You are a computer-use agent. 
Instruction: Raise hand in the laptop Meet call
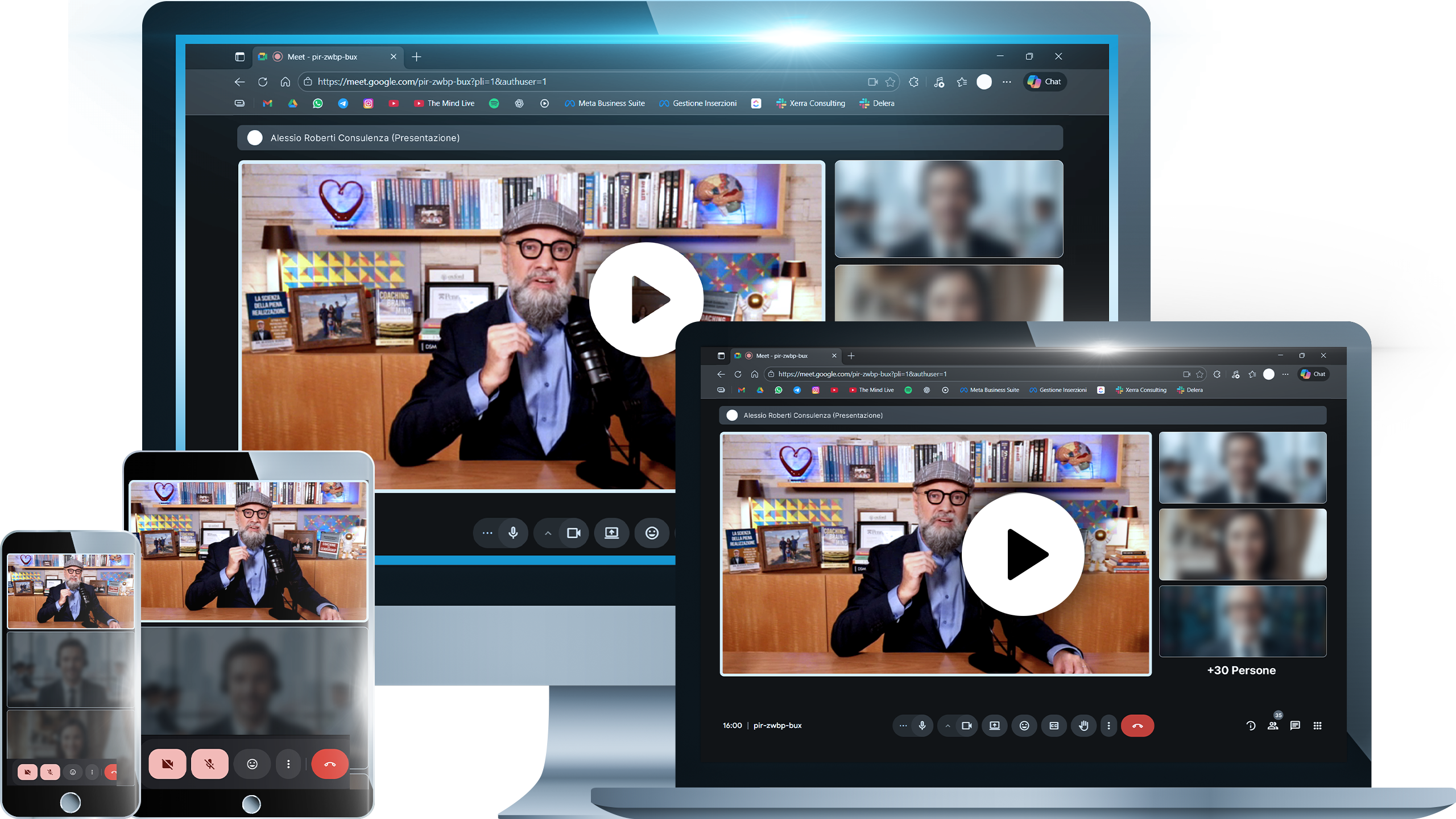click(1083, 725)
